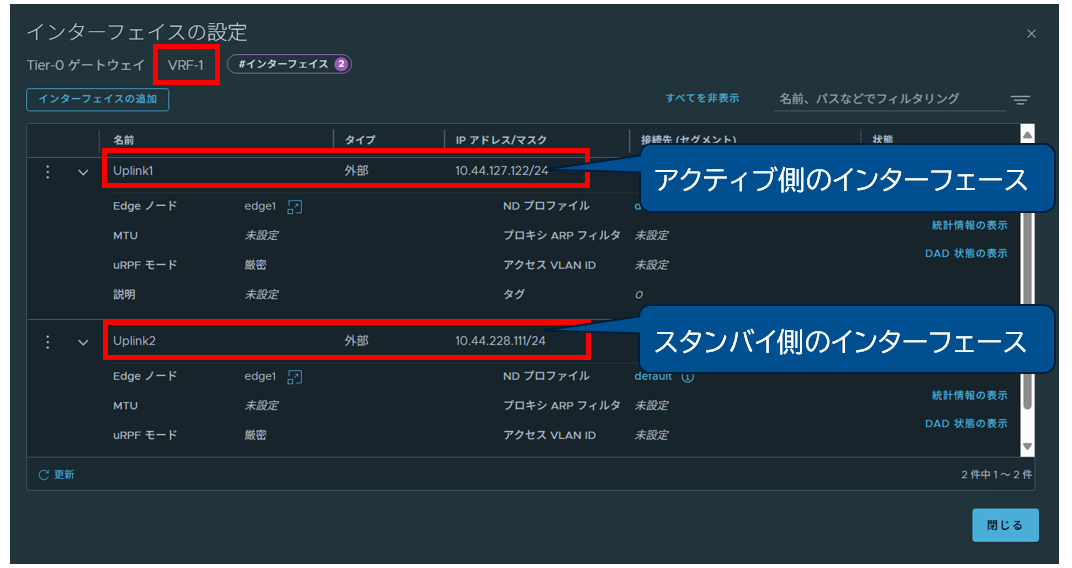Click the scrollbar down arrow
The image size is (1072, 568).
pos(1027,446)
